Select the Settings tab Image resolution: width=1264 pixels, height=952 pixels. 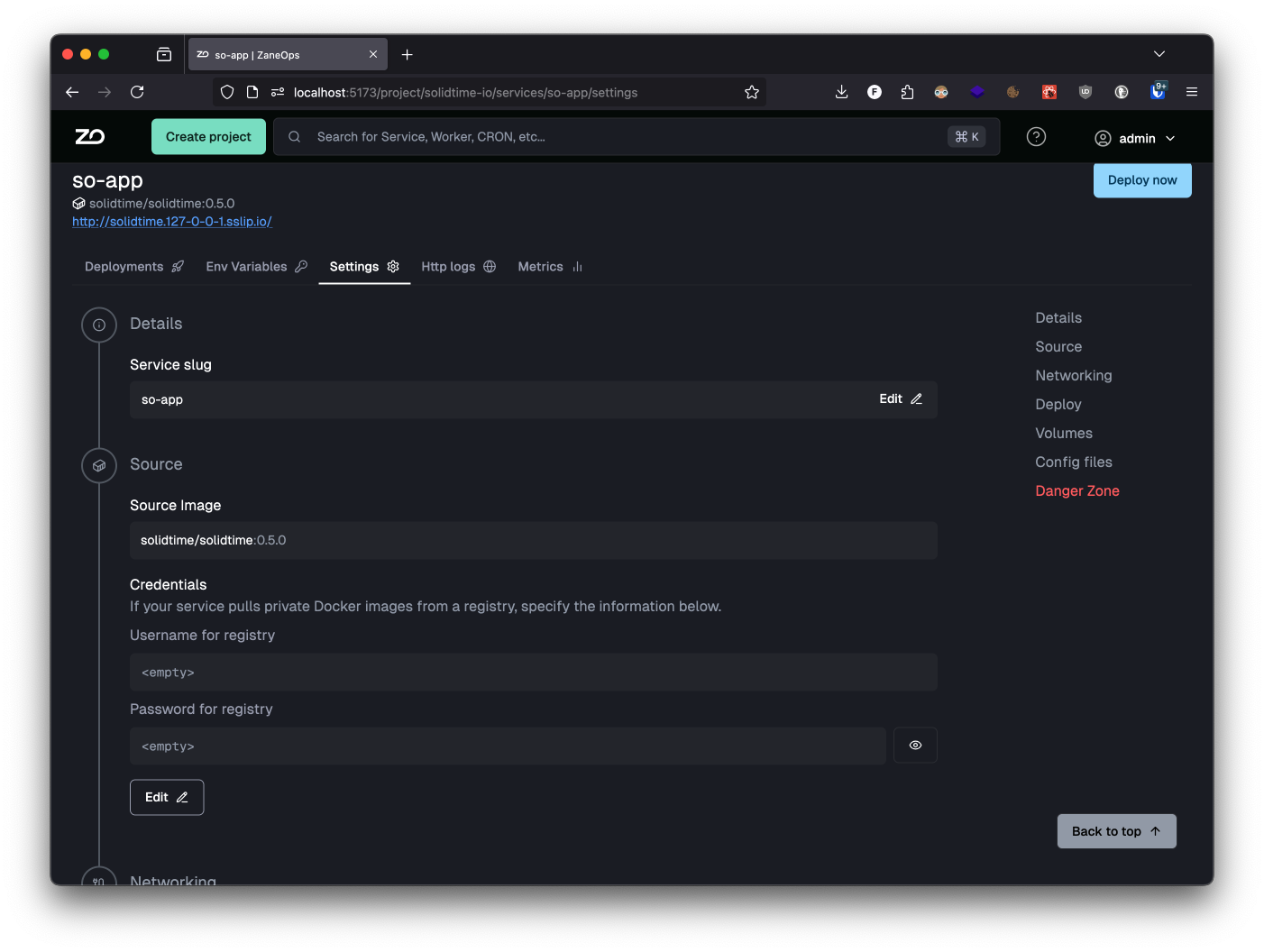364,267
